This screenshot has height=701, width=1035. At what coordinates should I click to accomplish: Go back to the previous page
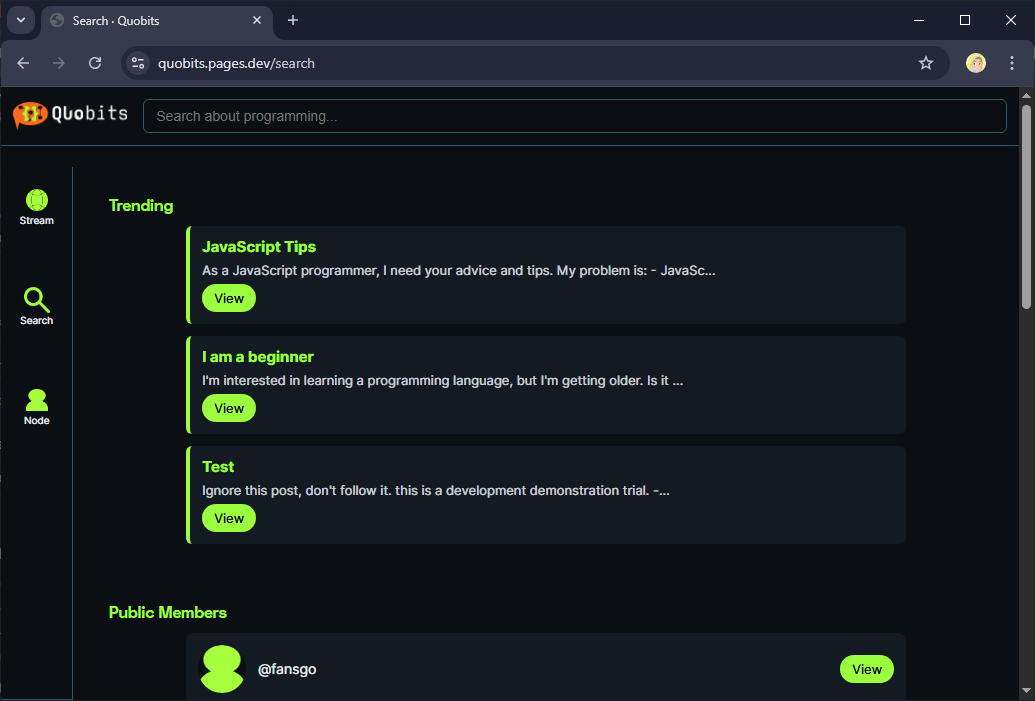click(23, 63)
